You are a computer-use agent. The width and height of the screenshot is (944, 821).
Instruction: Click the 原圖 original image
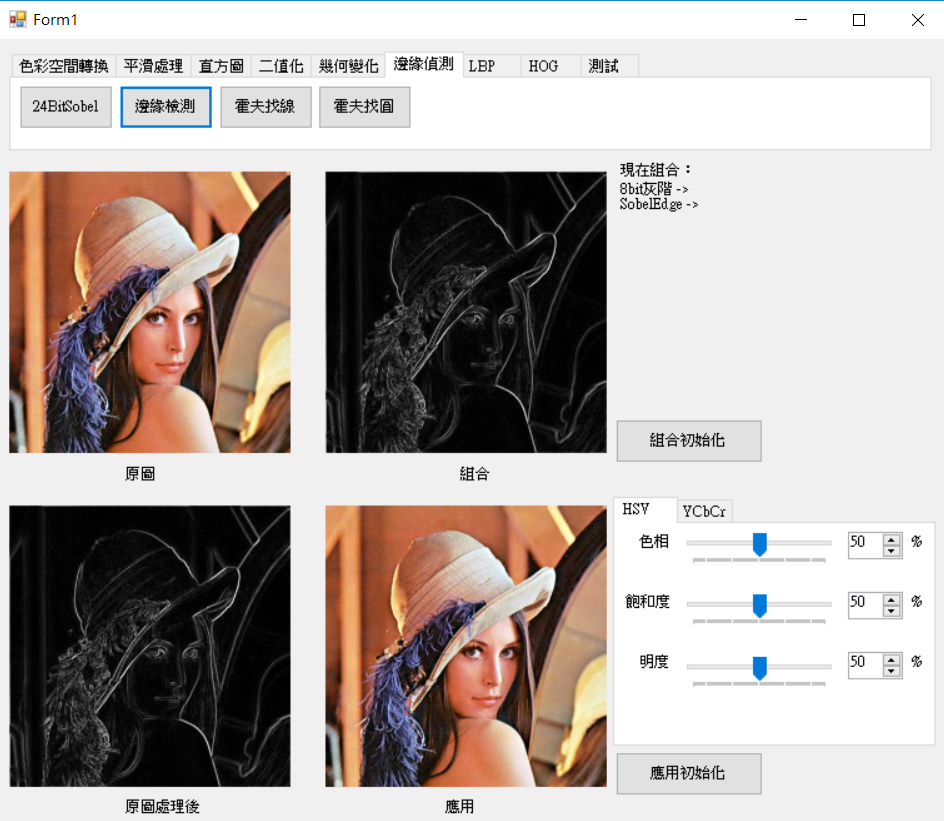click(x=150, y=312)
